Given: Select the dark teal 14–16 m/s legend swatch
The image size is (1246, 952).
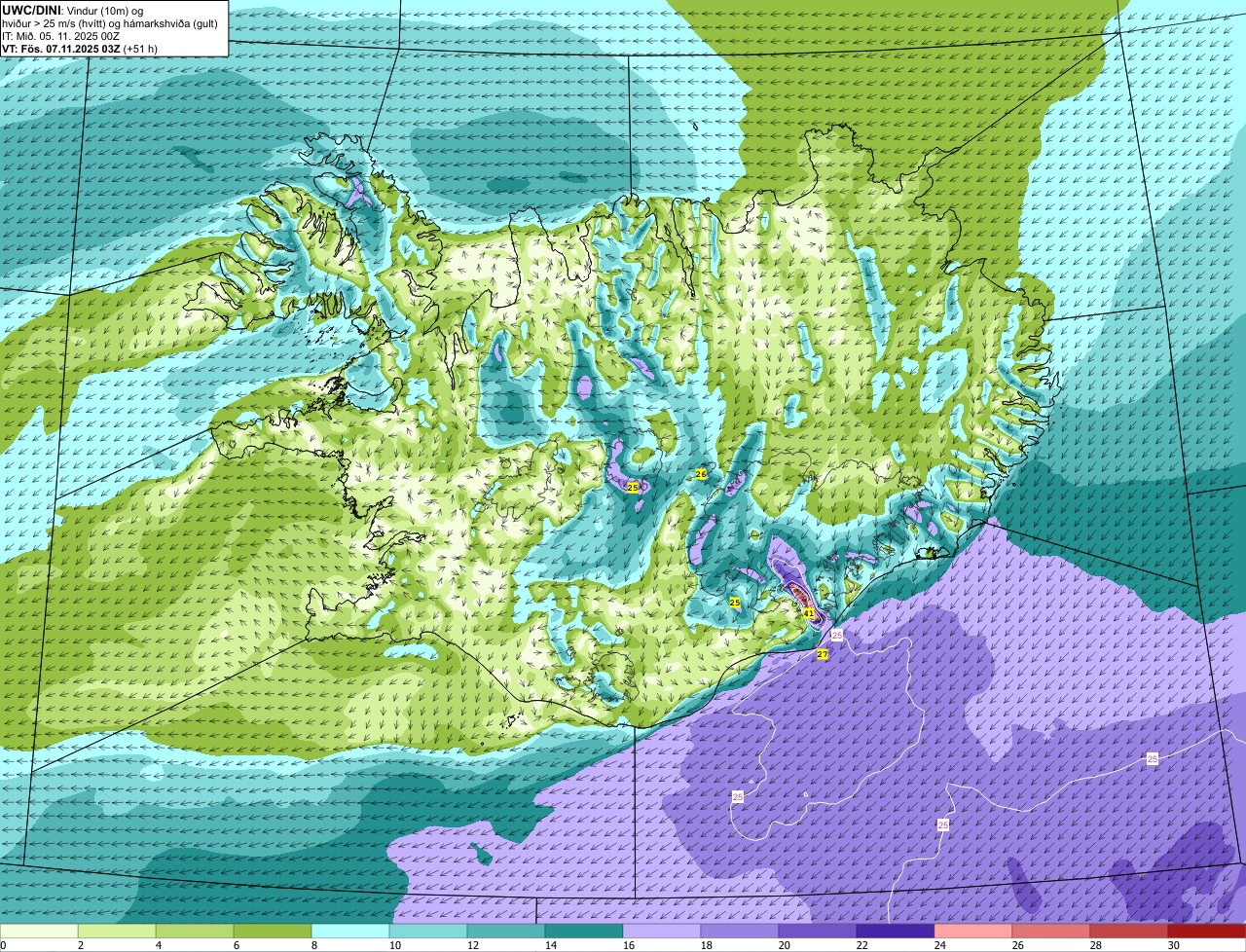Looking at the screenshot, I should point(584,932).
